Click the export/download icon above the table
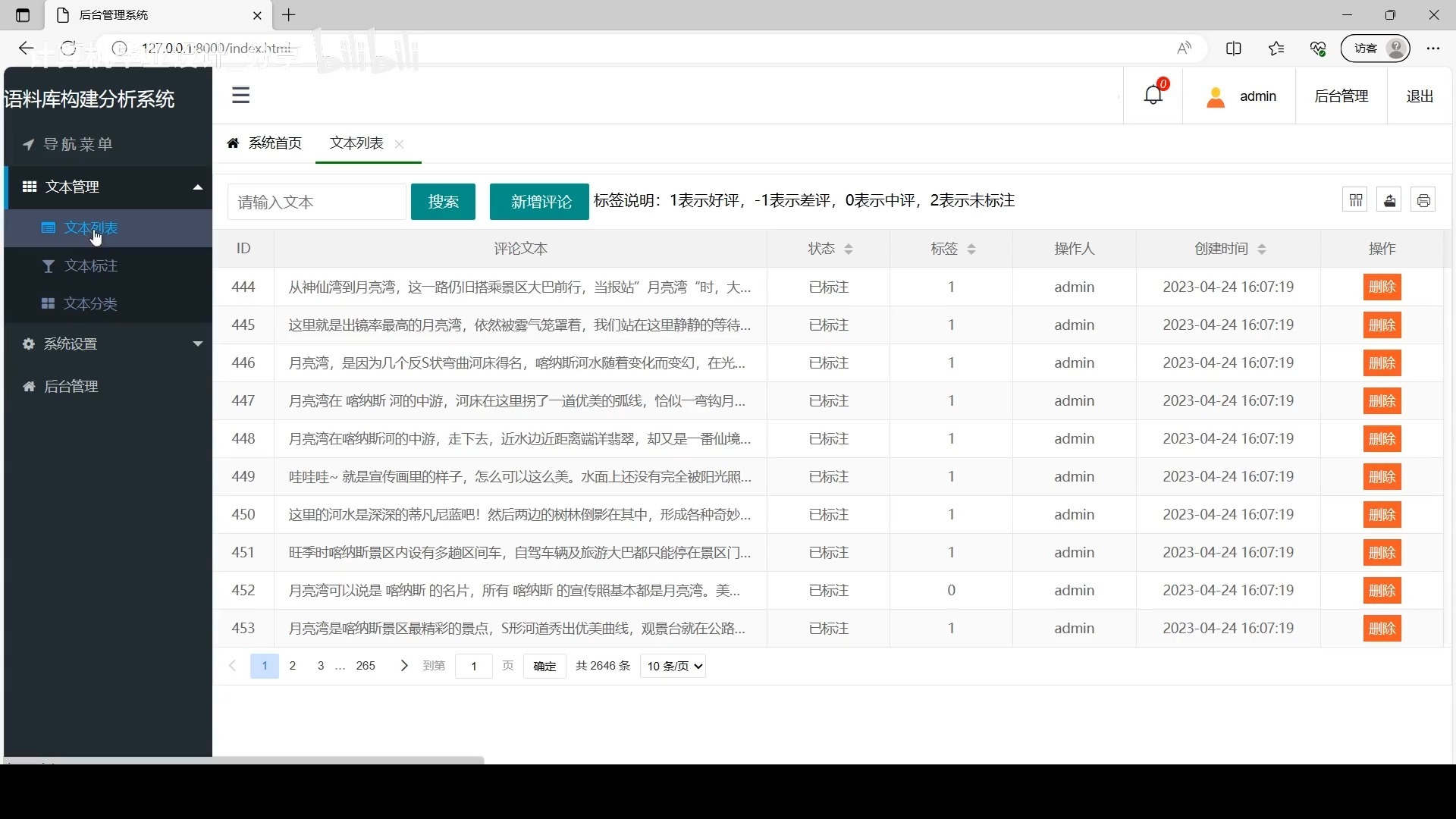Image resolution: width=1456 pixels, height=819 pixels. tap(1389, 199)
